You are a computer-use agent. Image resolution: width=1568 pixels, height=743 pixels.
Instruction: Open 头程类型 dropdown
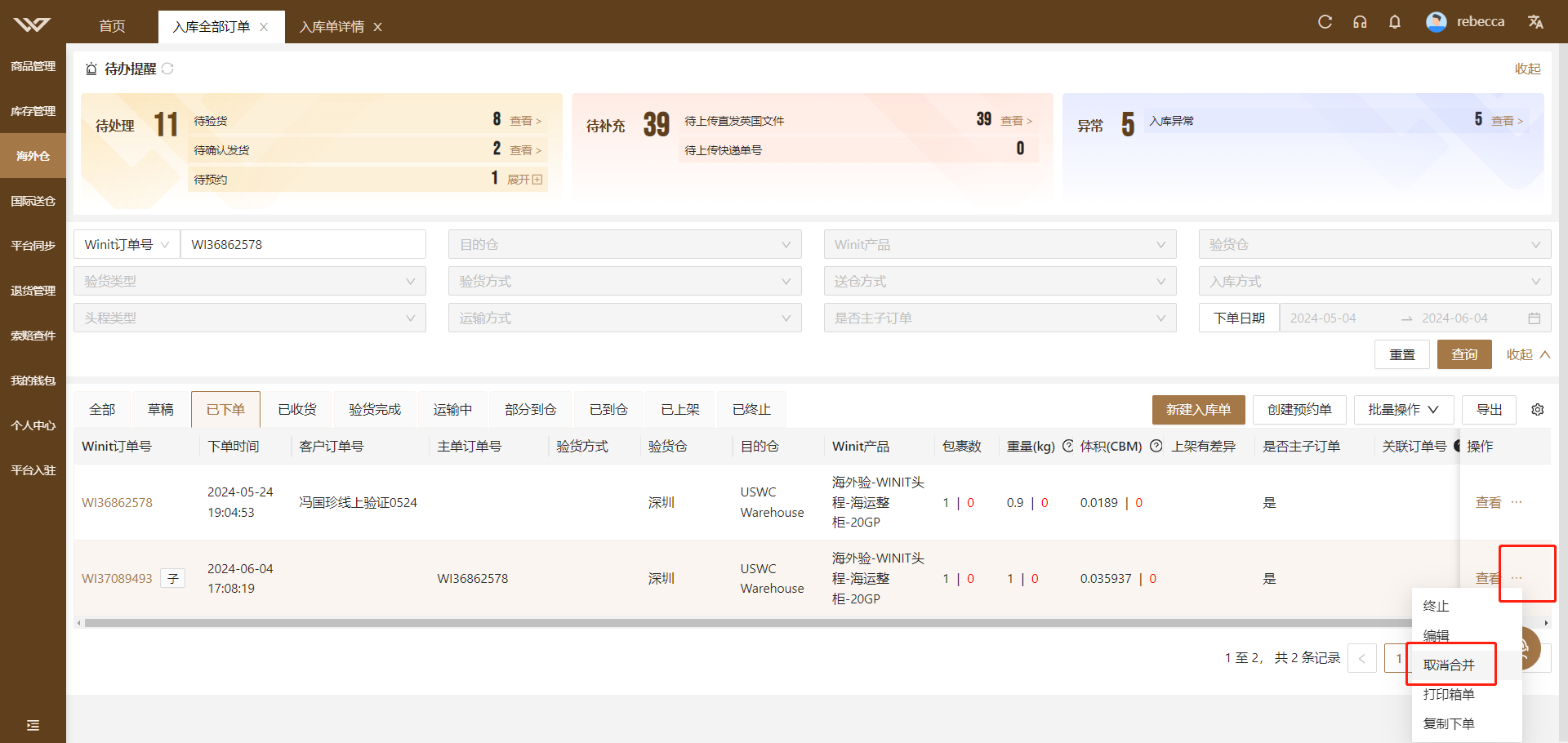[250, 318]
